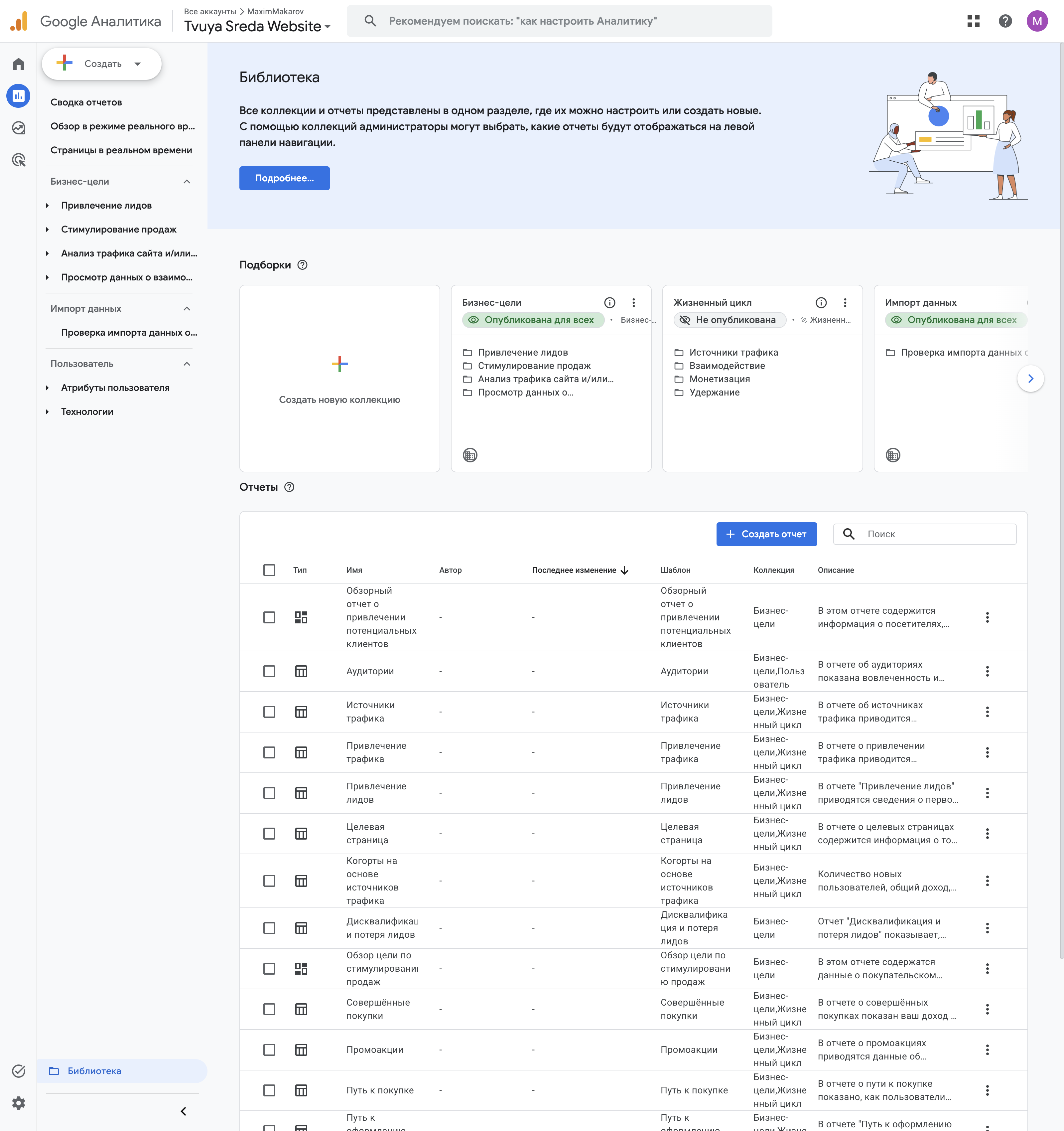Check the Аудитории report checkbox

[269, 671]
